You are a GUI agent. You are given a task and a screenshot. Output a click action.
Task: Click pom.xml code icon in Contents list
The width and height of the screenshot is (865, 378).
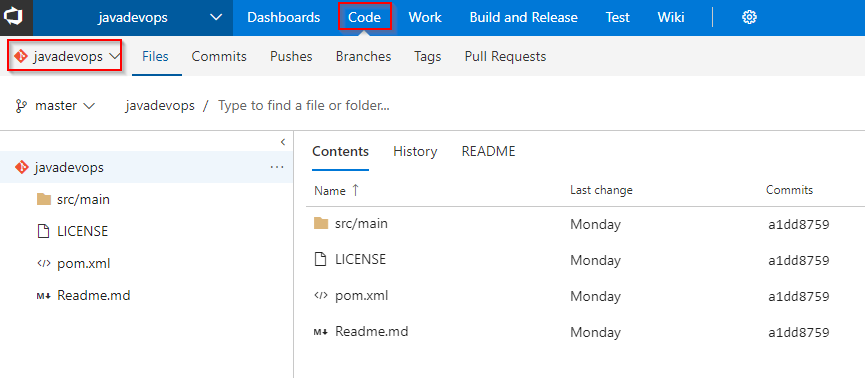(321, 295)
